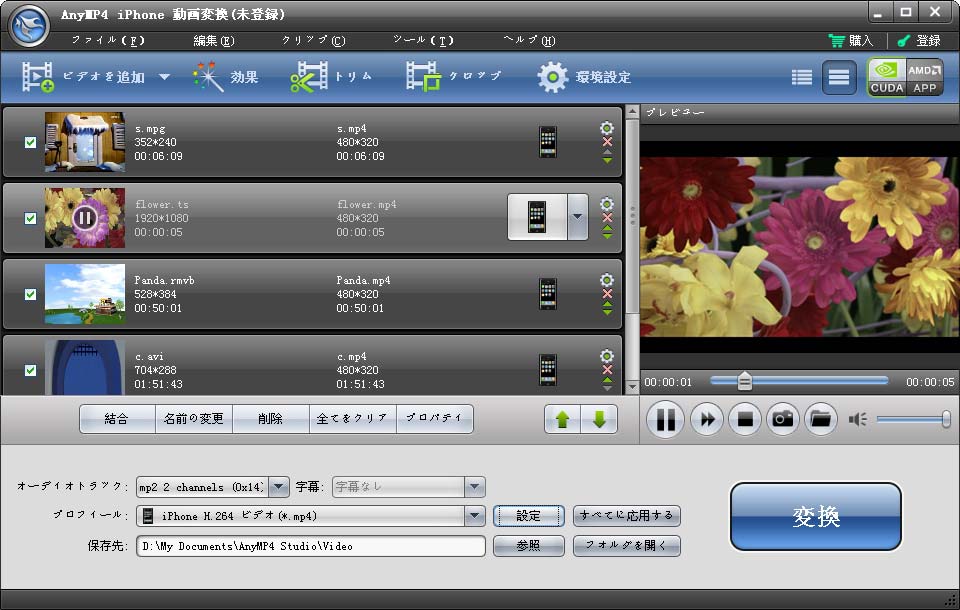The height and width of the screenshot is (610, 960).
Task: Remove c.avi with its red X
Action: pyautogui.click(x=607, y=370)
